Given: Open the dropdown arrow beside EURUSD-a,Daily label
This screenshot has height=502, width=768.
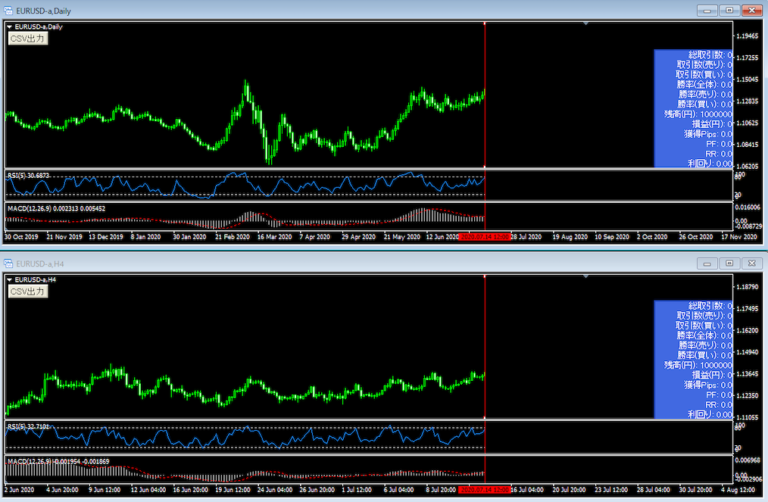Looking at the screenshot, I should (x=9, y=26).
